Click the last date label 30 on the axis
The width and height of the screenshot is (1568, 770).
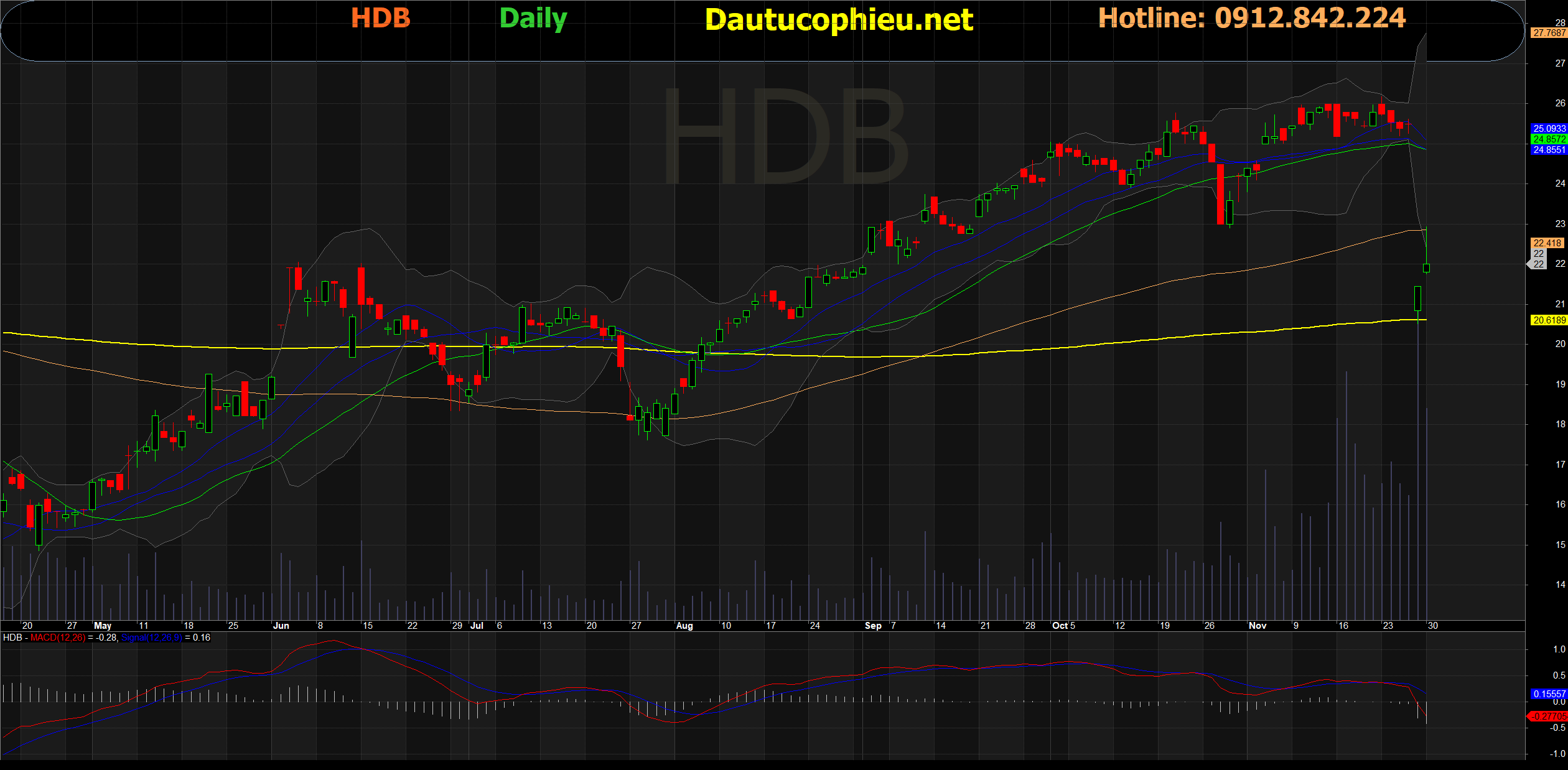click(1432, 626)
